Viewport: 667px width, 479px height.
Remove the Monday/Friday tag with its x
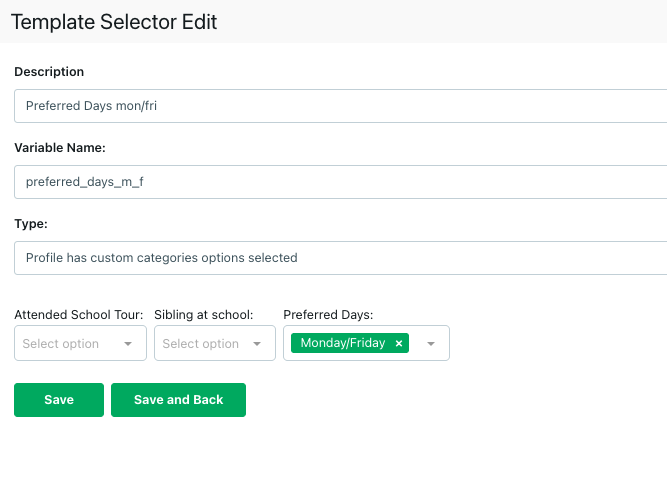[399, 343]
